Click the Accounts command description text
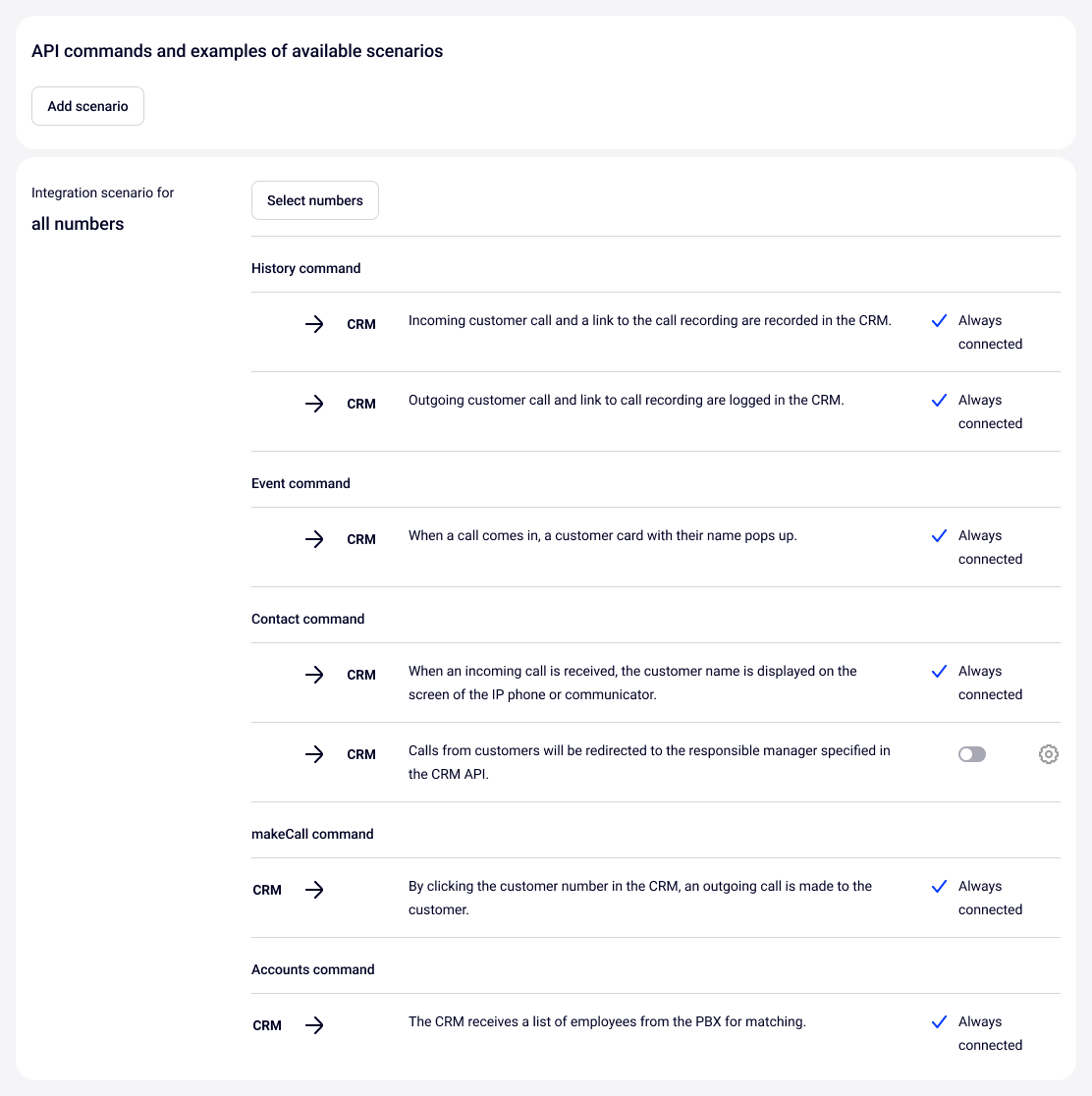This screenshot has width=1092, height=1096. click(607, 1021)
